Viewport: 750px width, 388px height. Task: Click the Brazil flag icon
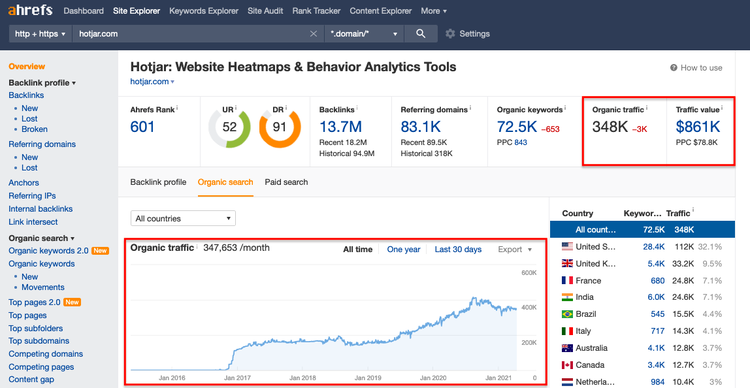pos(567,314)
